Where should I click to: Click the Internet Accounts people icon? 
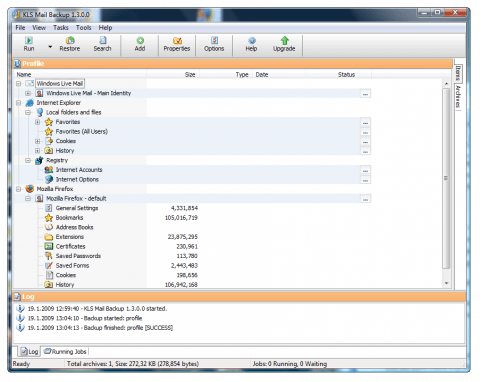point(49,170)
